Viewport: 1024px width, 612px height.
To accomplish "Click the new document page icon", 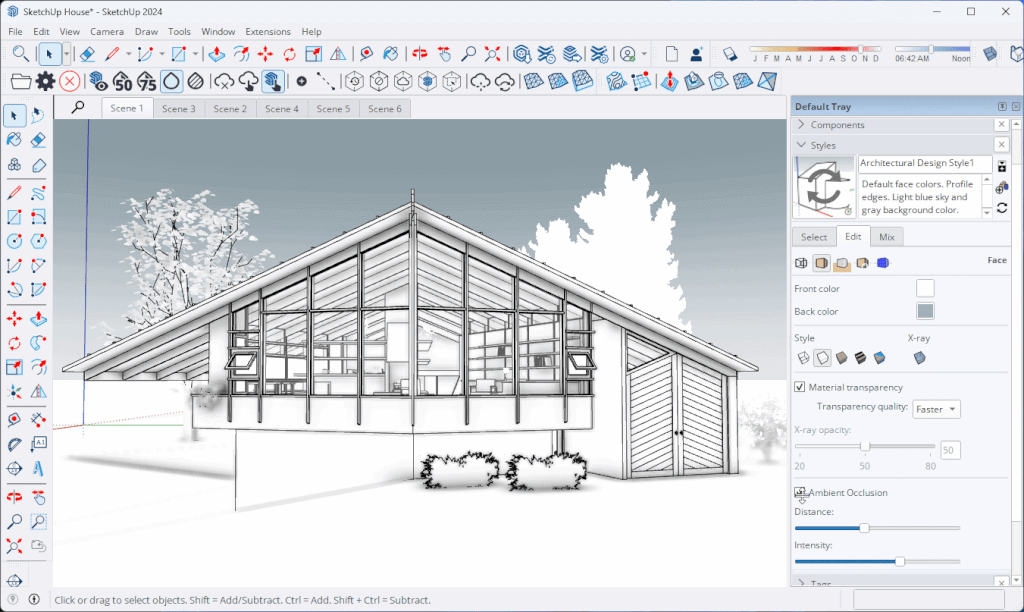I will click(x=671, y=54).
